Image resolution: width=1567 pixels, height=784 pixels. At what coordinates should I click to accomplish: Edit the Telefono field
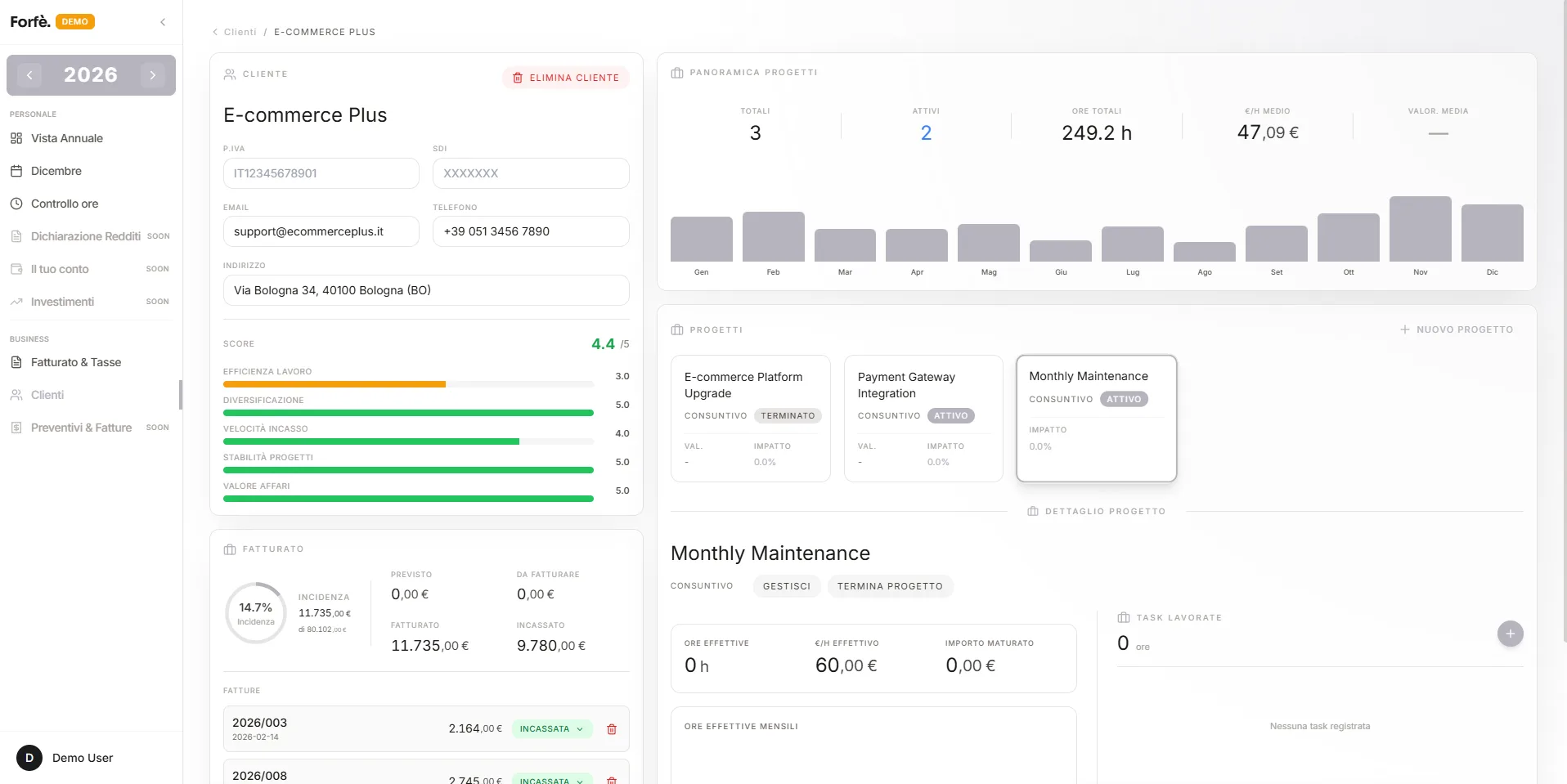531,231
